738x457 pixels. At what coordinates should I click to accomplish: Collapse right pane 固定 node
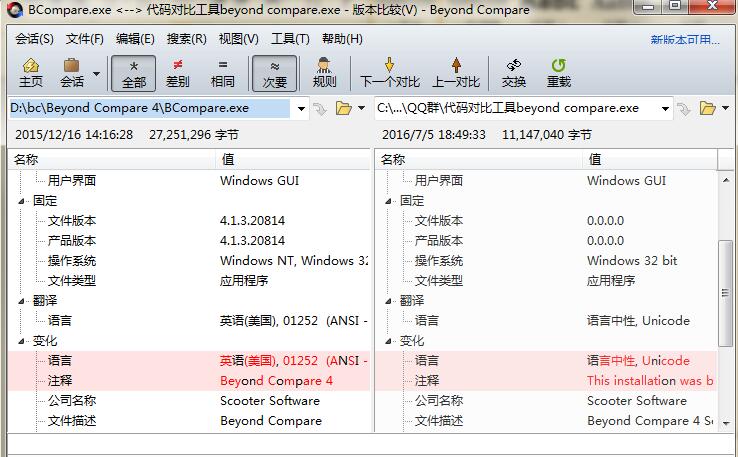coord(388,201)
